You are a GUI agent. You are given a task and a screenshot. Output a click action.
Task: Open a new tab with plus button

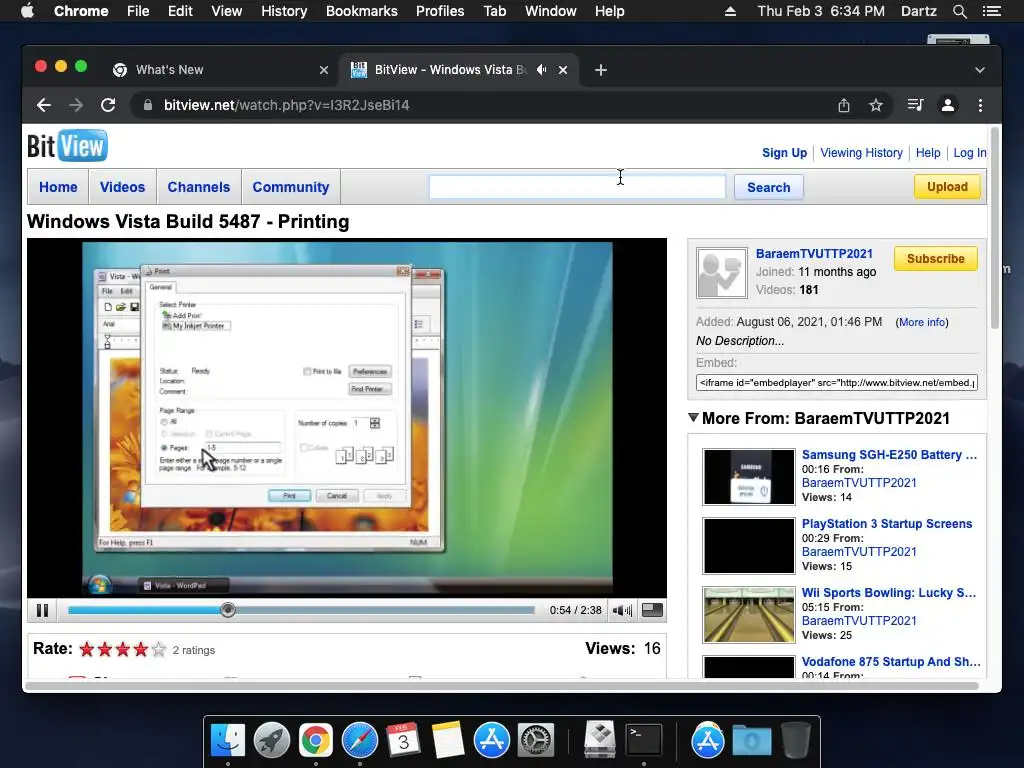pos(601,70)
